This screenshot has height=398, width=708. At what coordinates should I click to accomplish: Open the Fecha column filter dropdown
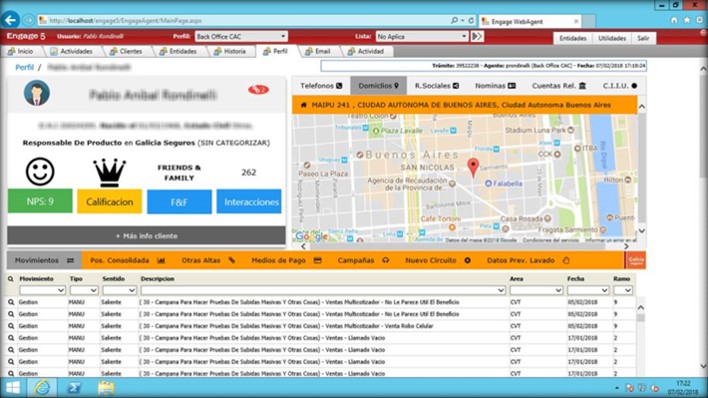588,290
